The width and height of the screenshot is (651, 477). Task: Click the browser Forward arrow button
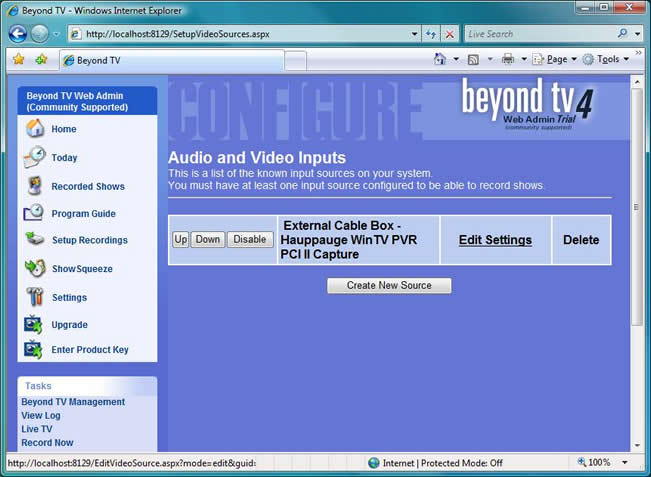coord(40,34)
